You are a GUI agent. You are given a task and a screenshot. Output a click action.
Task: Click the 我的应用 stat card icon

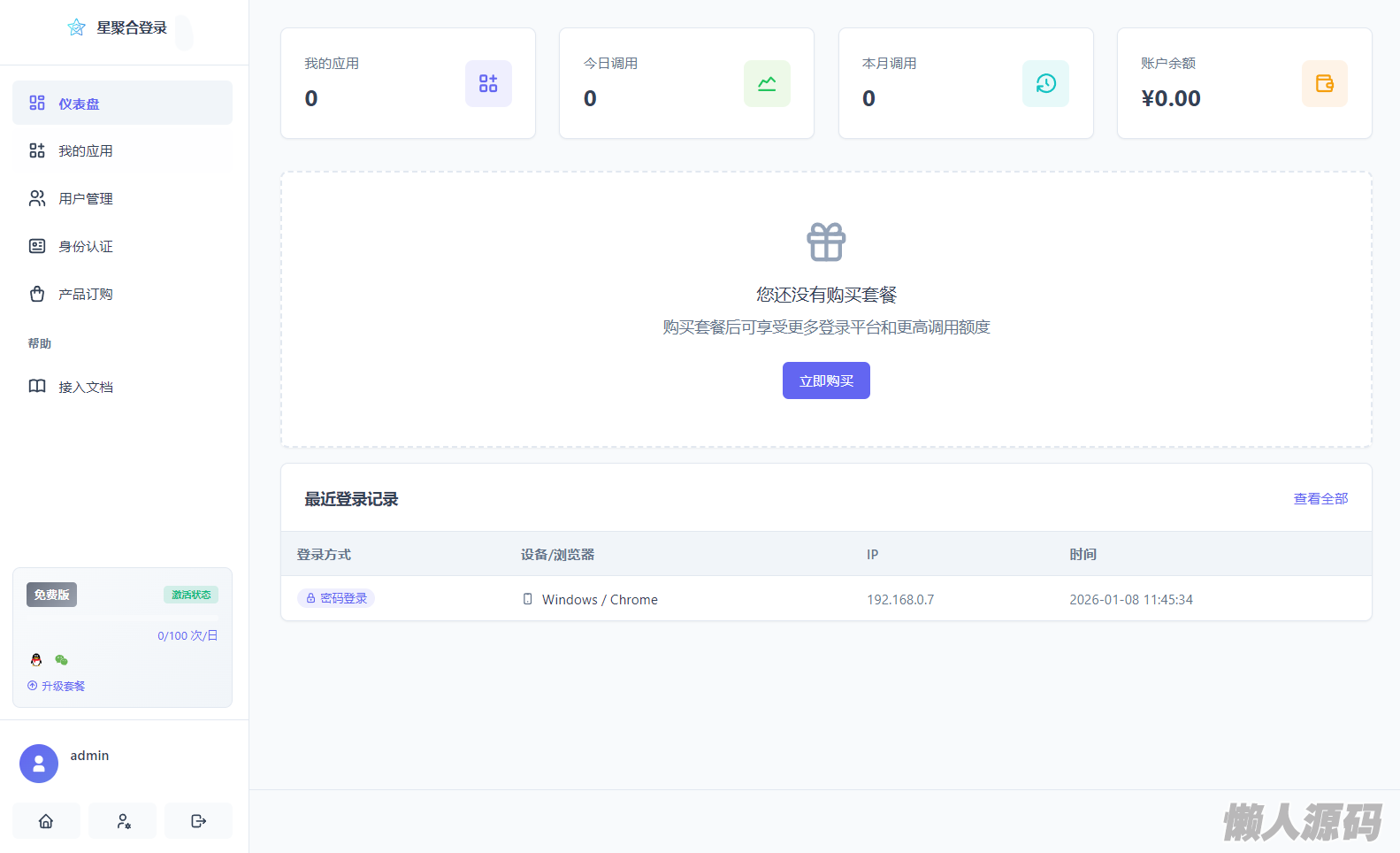[x=488, y=83]
